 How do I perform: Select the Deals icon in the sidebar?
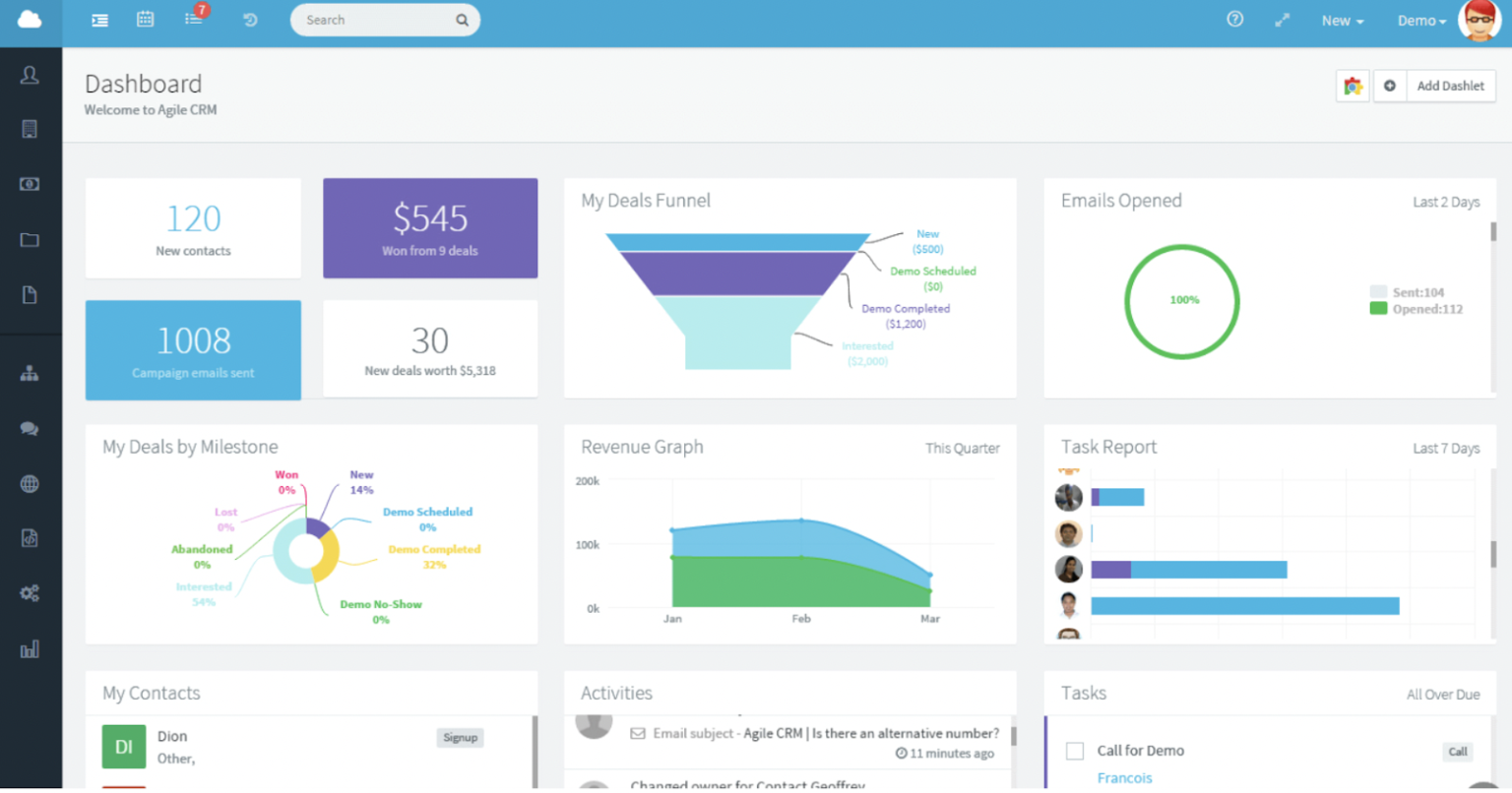[x=30, y=184]
